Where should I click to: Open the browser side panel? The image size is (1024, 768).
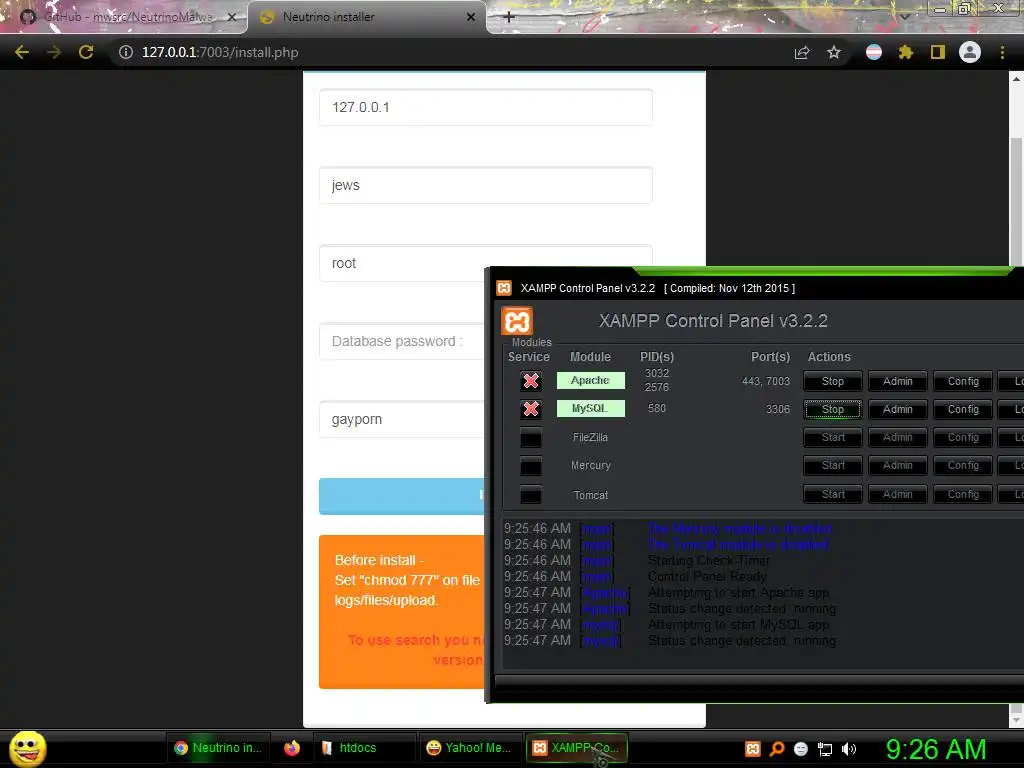point(938,52)
